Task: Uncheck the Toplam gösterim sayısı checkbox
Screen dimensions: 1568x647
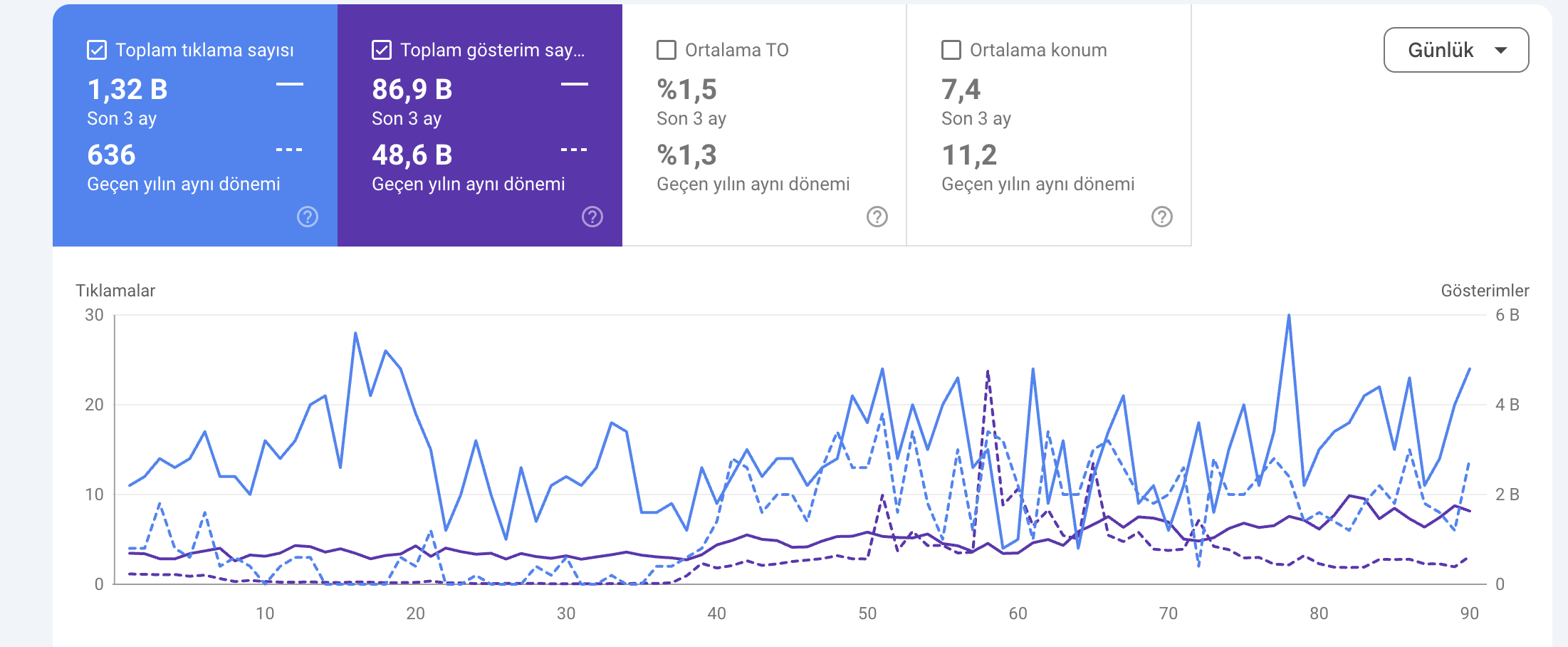Action: point(382,50)
